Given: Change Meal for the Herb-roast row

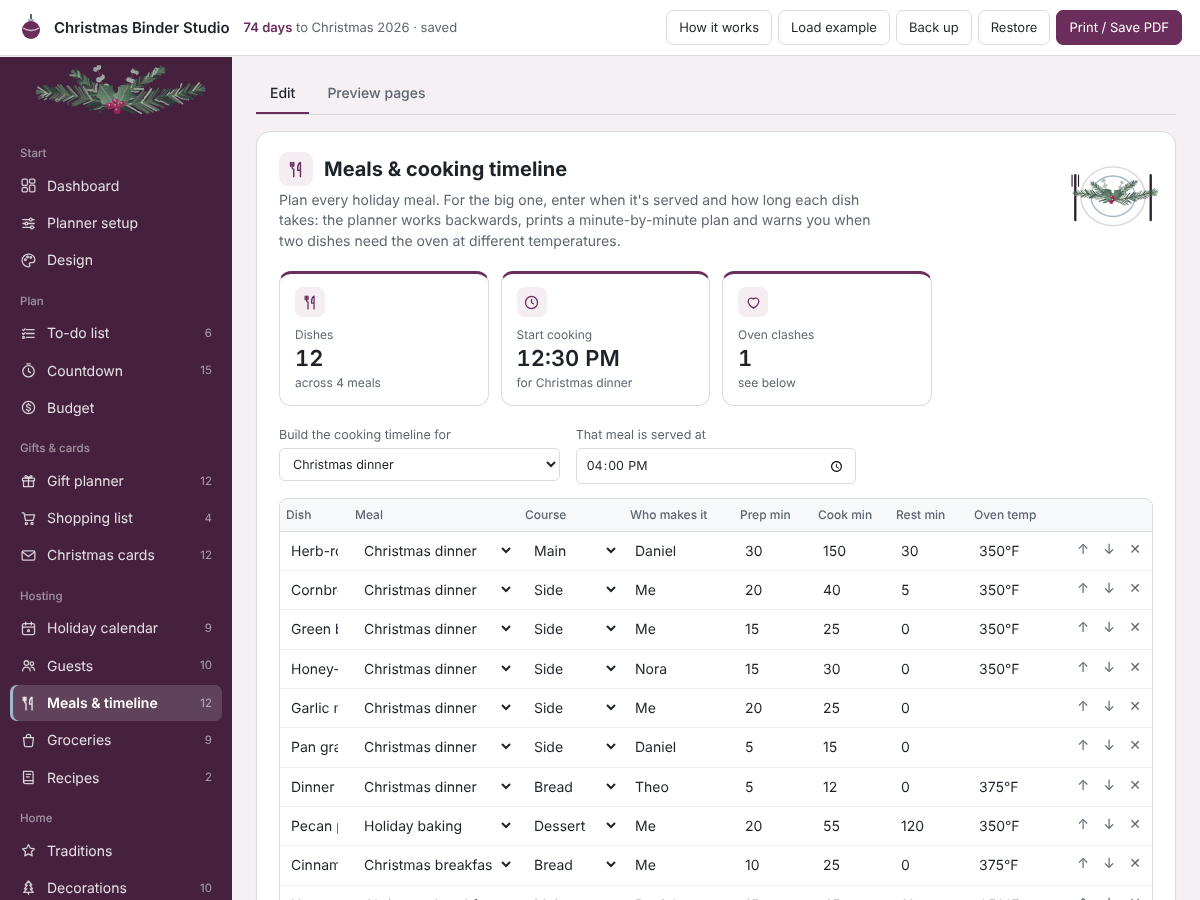Looking at the screenshot, I should [437, 551].
